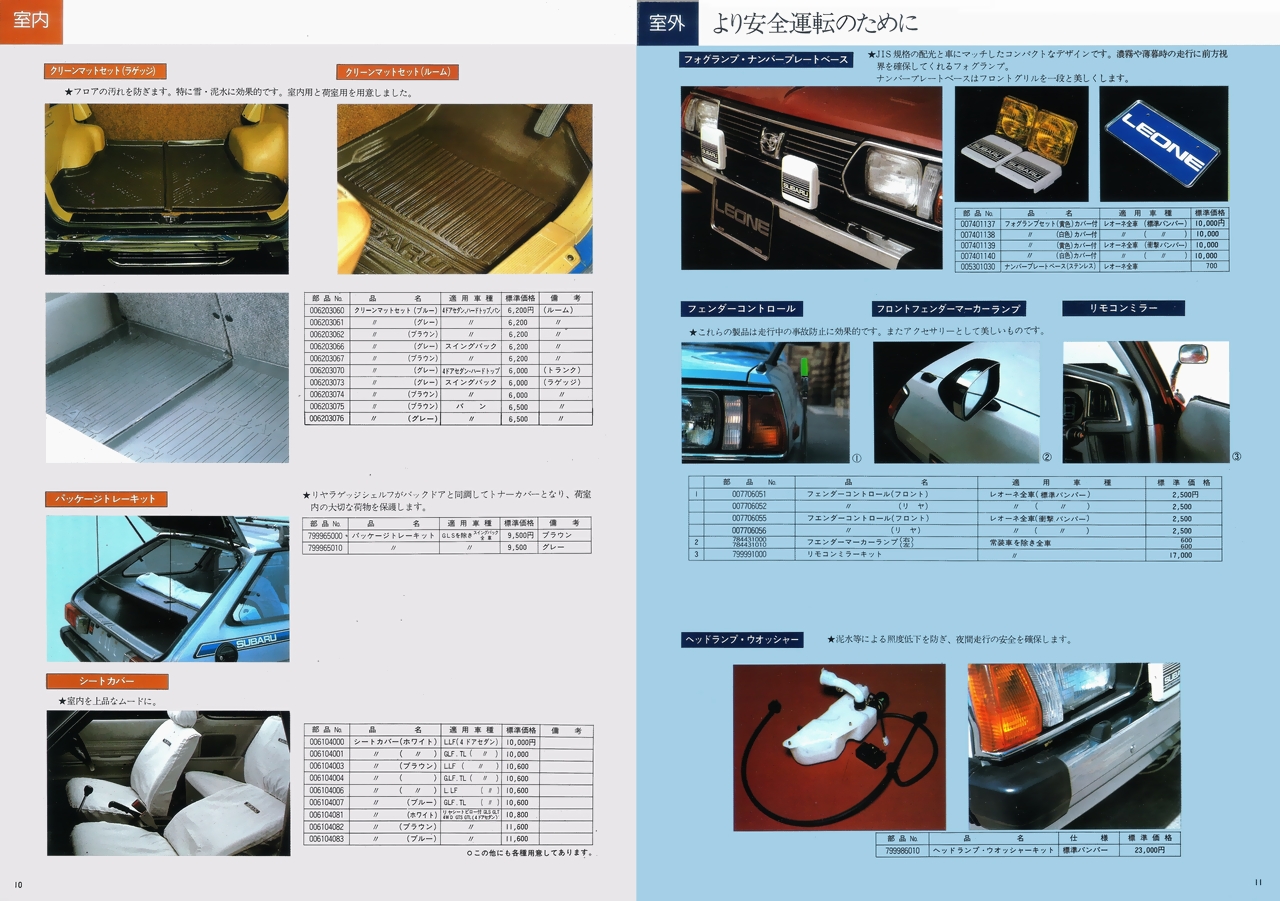Click part number 007401137
This screenshot has height=901, width=1280.
click(978, 224)
